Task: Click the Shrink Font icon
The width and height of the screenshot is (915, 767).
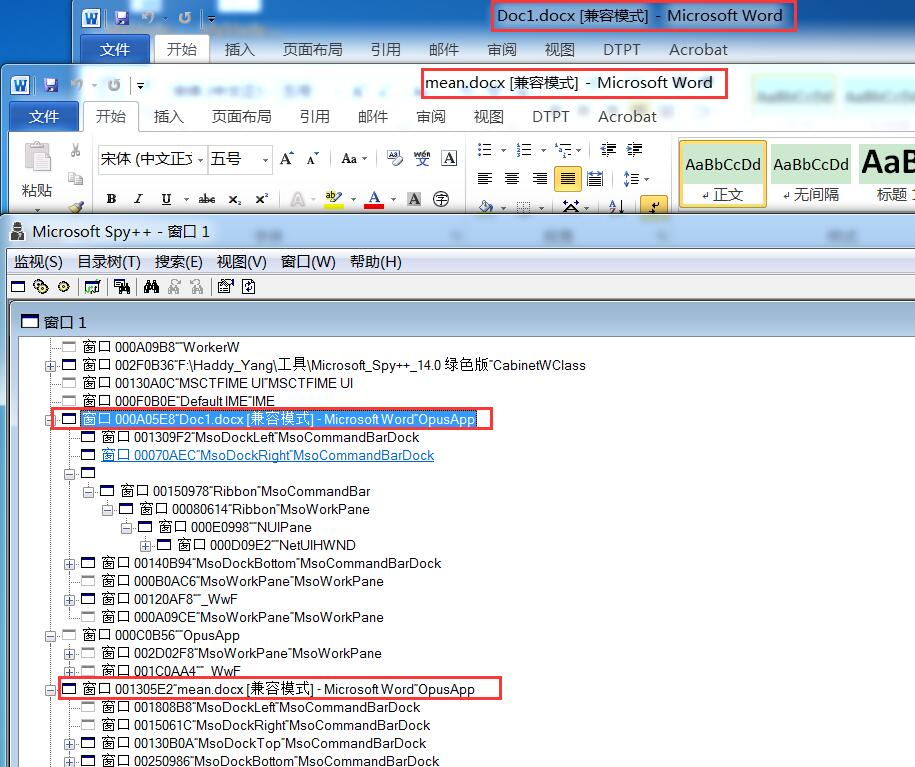Action: tap(313, 159)
